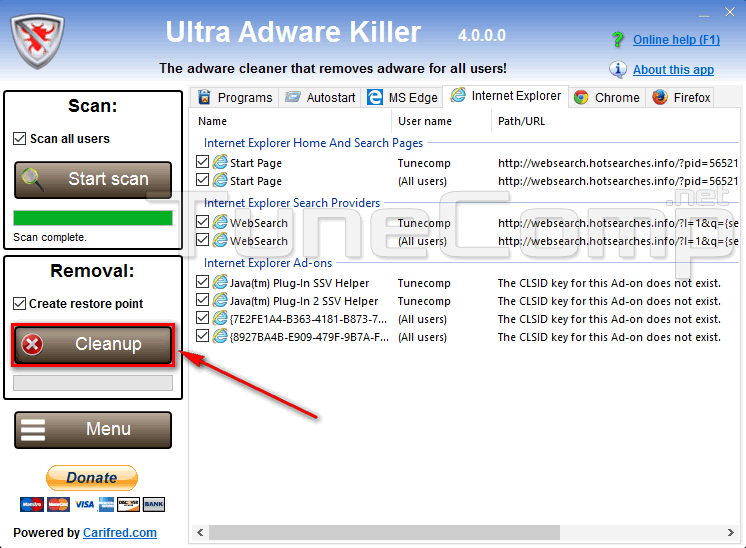The image size is (746, 548).
Task: Uncheck the Tunecomp WebSearch provider
Action: pyautogui.click(x=202, y=222)
